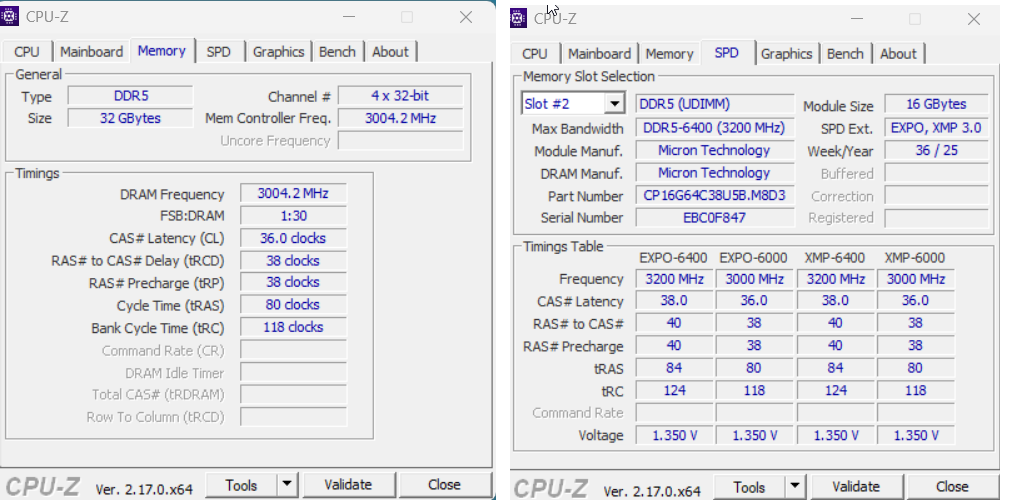The height and width of the screenshot is (500, 1027).
Task: Open Tools dropdown arrow in left window
Action: 287,485
